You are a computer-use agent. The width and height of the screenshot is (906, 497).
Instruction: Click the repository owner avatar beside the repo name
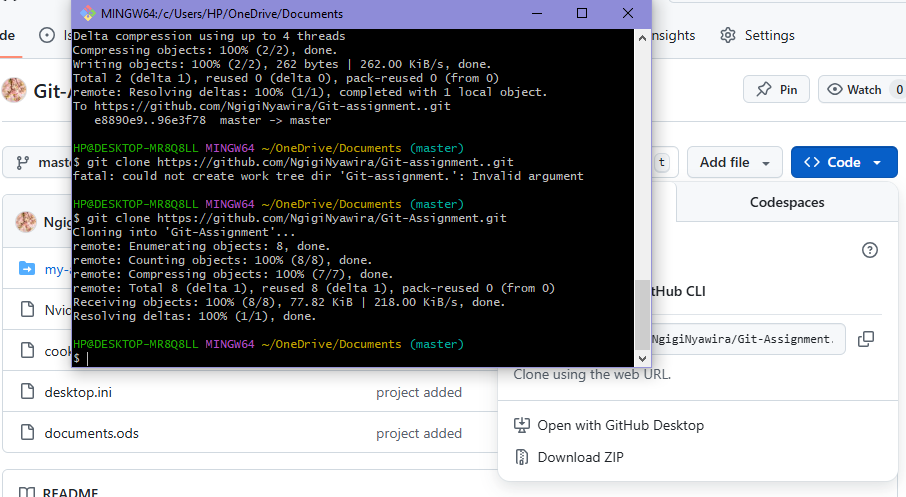click(14, 90)
